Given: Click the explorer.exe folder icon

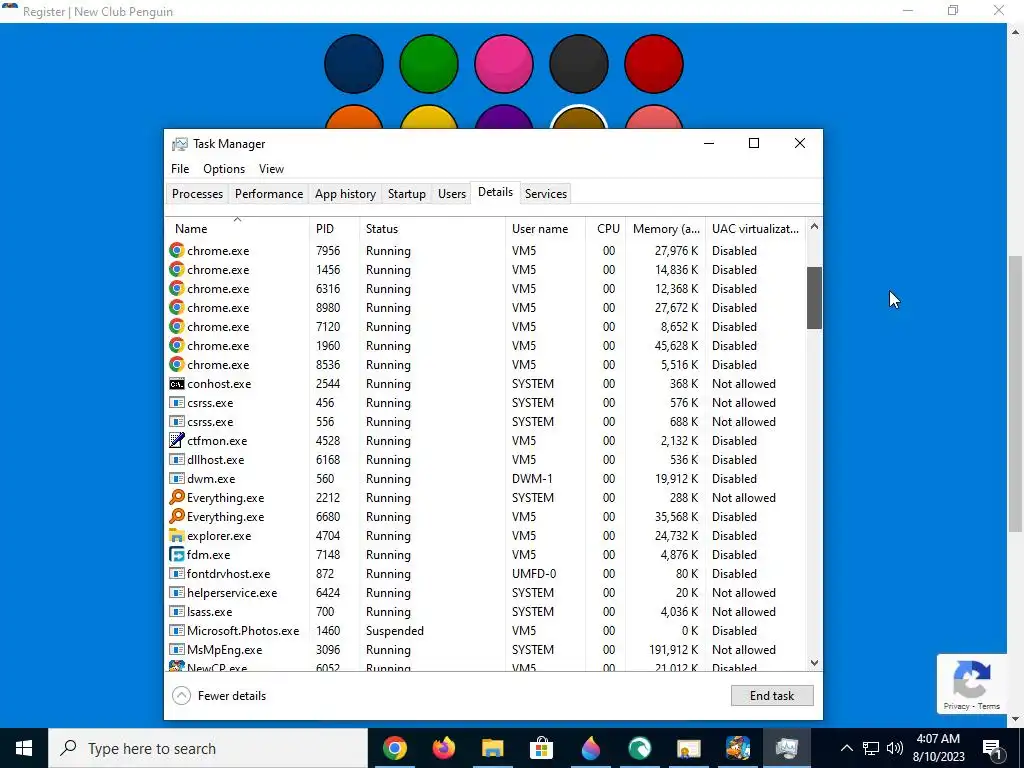Looking at the screenshot, I should tap(176, 536).
